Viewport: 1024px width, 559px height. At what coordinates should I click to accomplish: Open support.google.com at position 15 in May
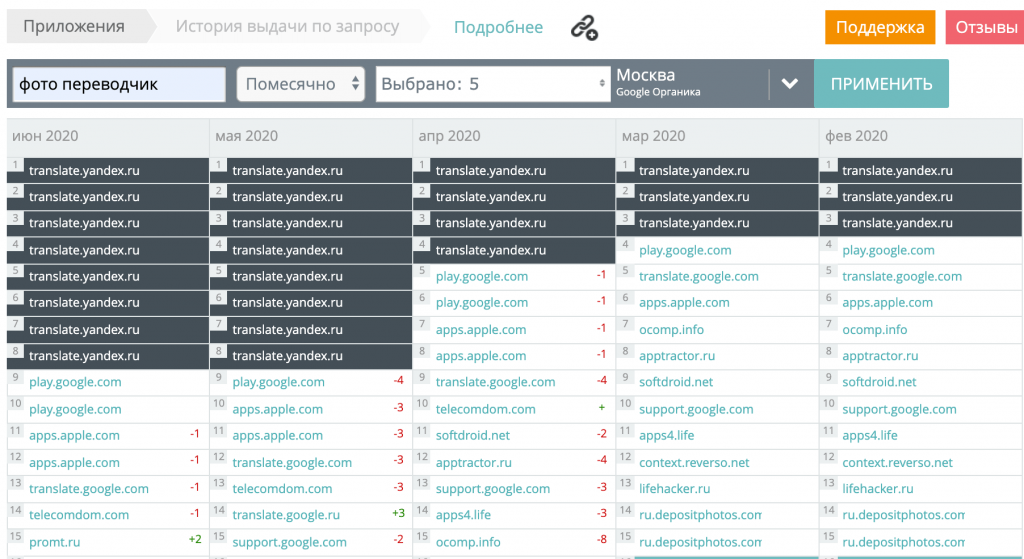(x=289, y=542)
